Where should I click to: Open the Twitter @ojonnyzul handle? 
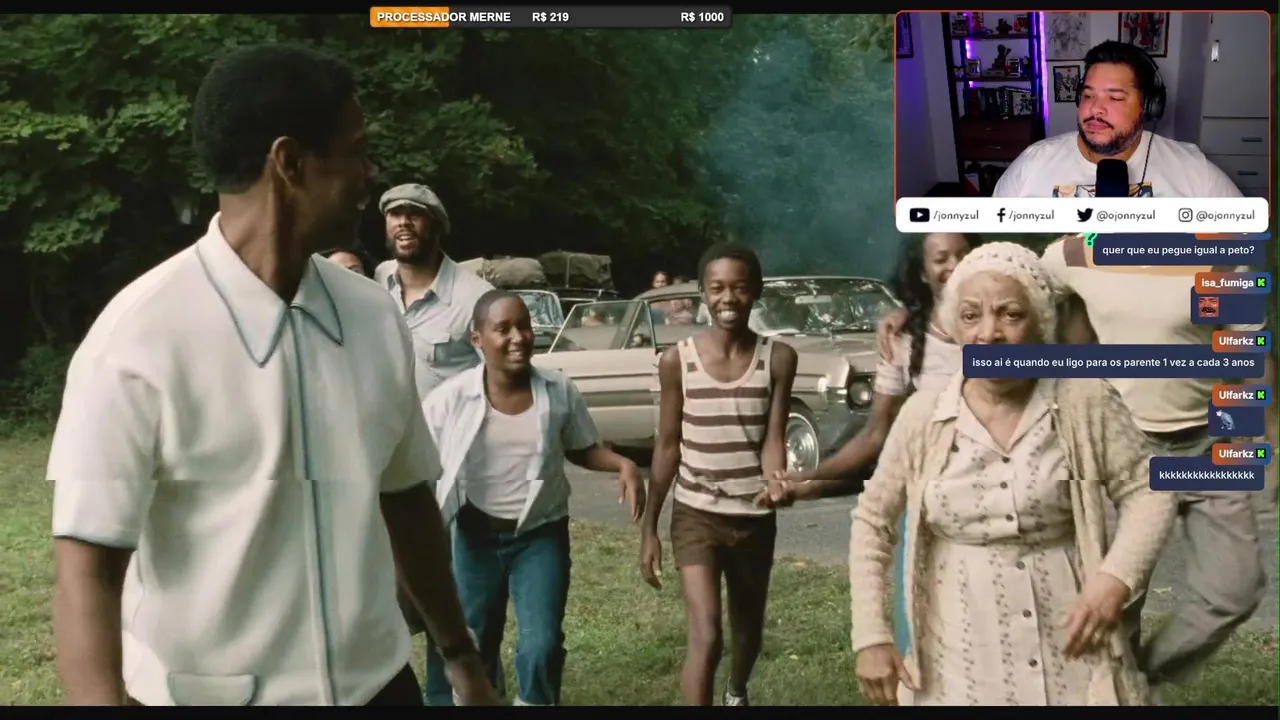point(1126,215)
